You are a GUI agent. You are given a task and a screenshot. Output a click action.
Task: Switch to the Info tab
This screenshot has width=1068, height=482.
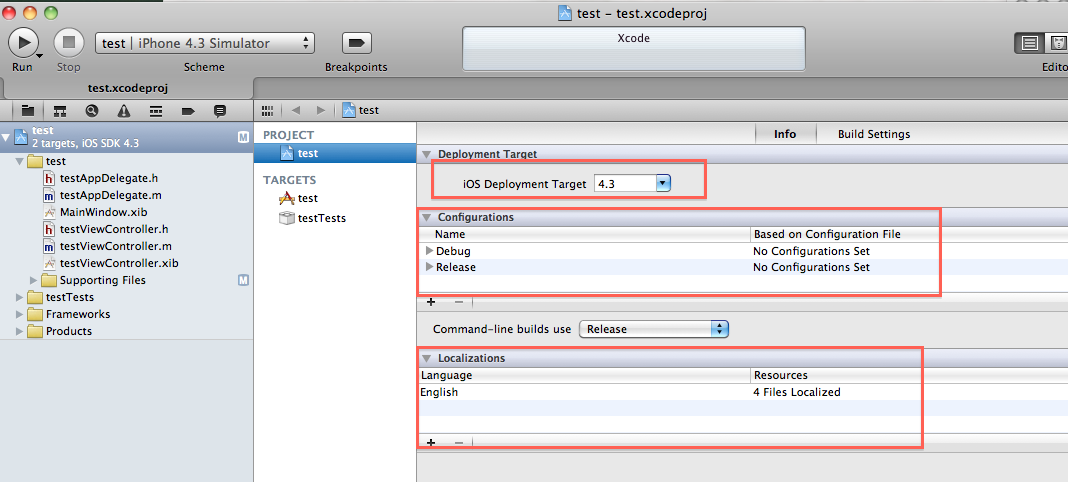coord(785,134)
